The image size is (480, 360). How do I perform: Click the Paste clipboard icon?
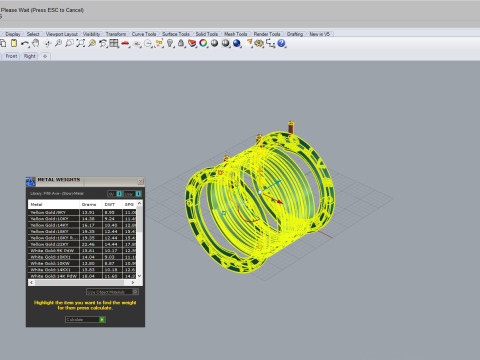14,43
